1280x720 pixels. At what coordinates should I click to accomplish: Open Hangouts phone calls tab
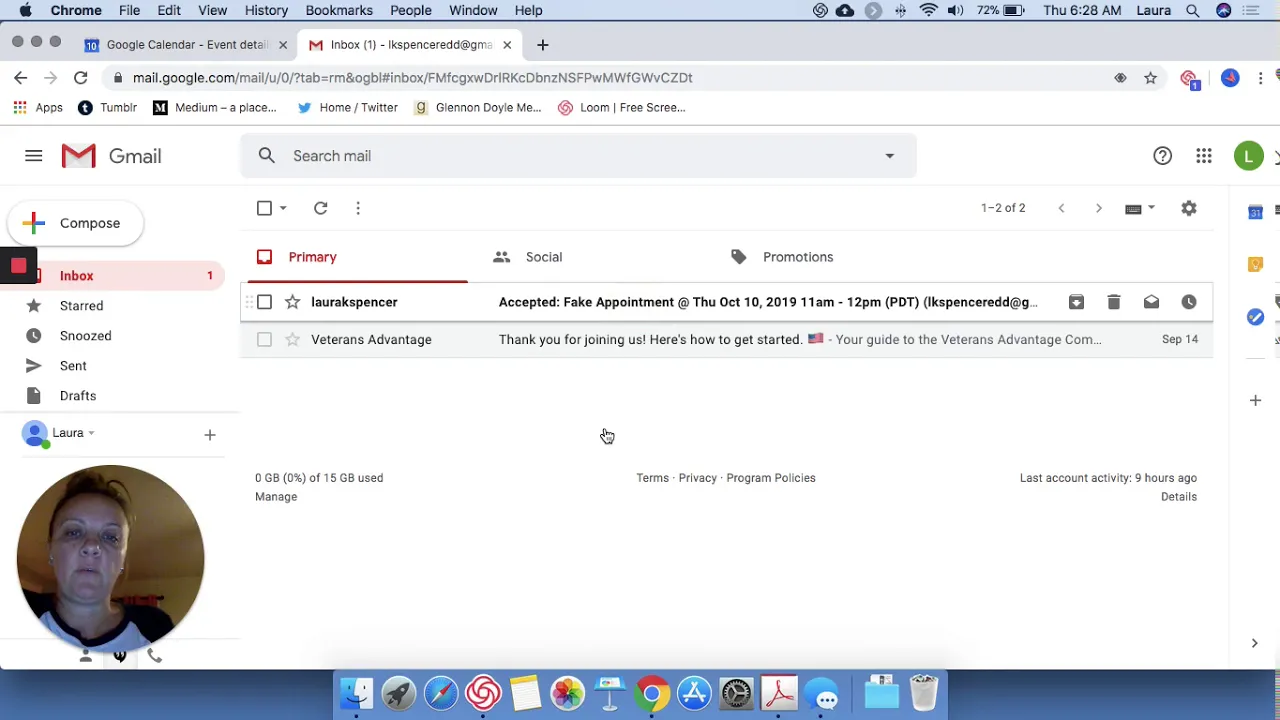coord(154,656)
